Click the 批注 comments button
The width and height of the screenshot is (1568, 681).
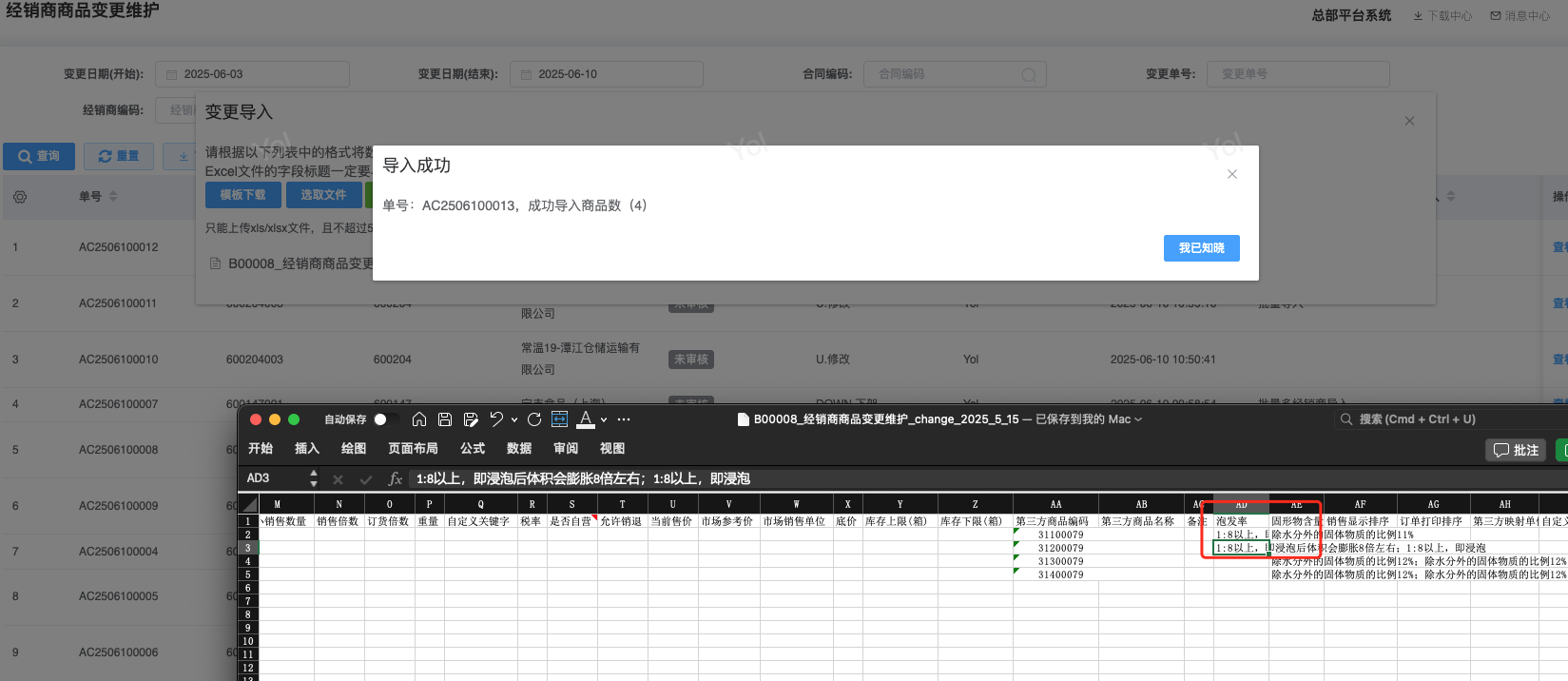pyautogui.click(x=1516, y=450)
